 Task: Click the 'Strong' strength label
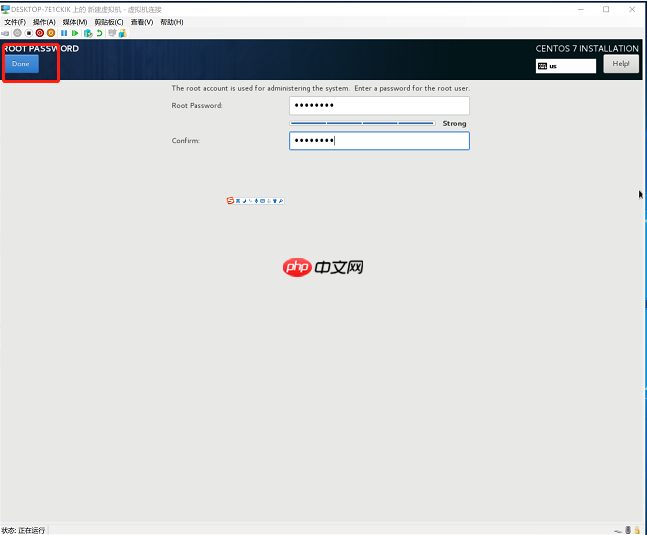454,123
